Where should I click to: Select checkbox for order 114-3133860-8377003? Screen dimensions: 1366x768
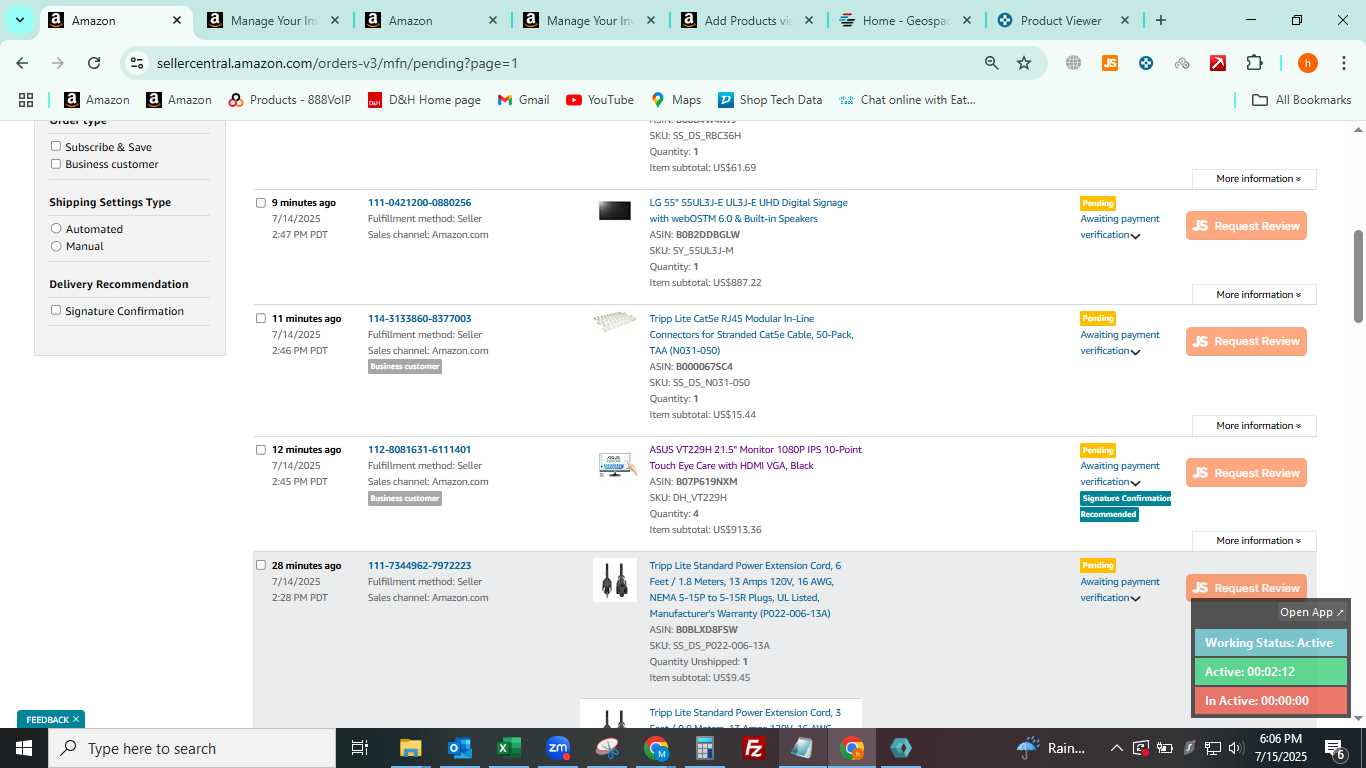(261, 319)
